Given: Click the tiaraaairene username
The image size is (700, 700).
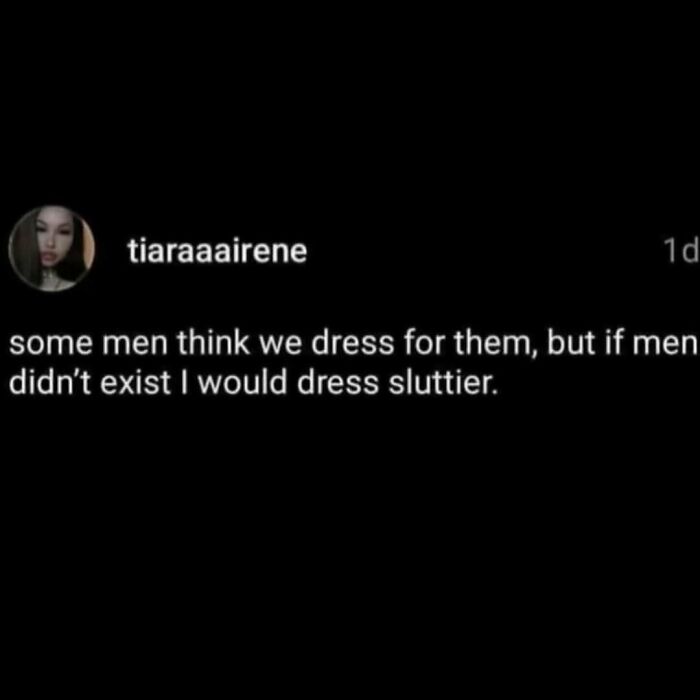Looking at the screenshot, I should tap(218, 250).
